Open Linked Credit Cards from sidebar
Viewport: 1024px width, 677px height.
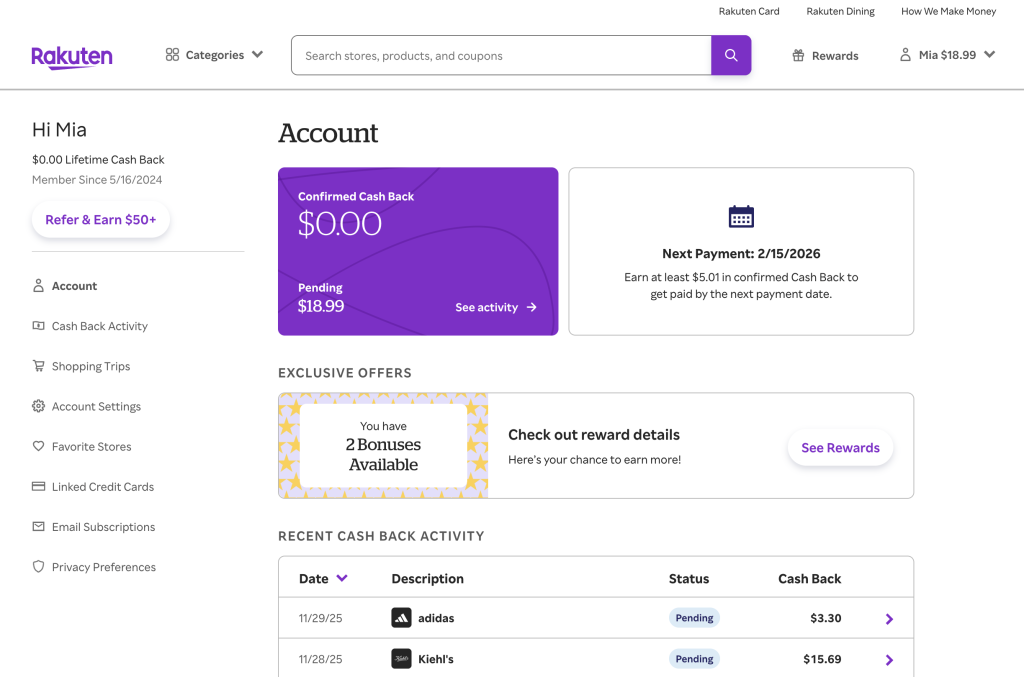102,487
